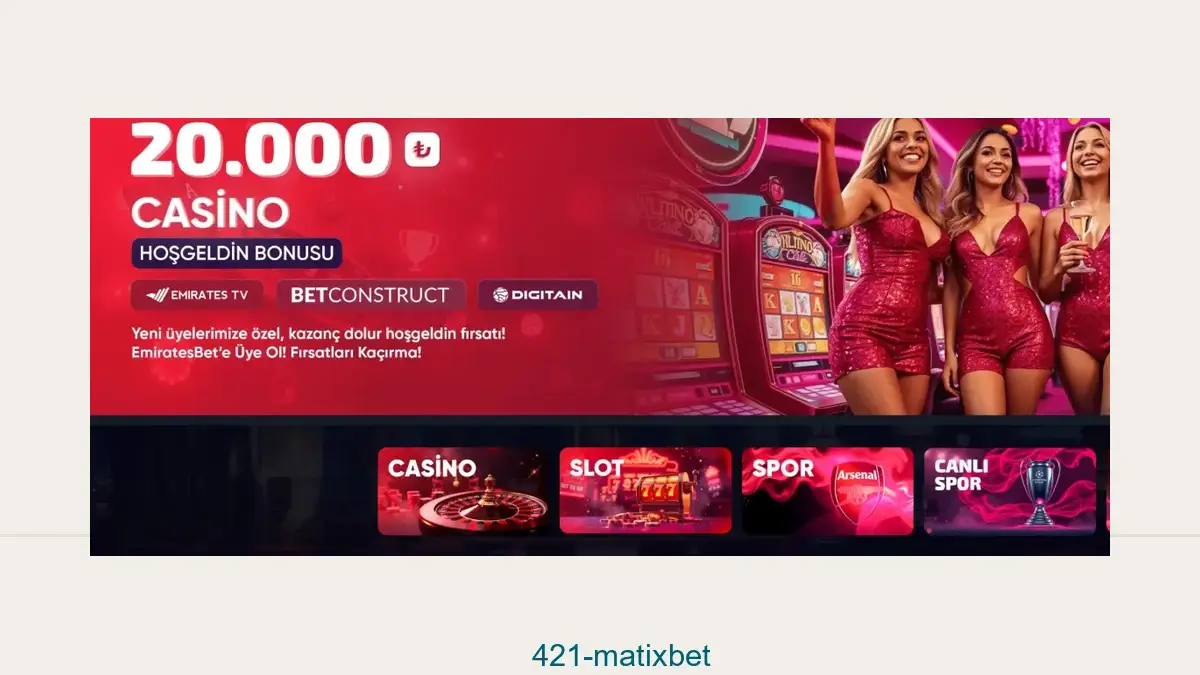Open the CANLI SPOR category label
The width and height of the screenshot is (1200, 675).
[961, 475]
